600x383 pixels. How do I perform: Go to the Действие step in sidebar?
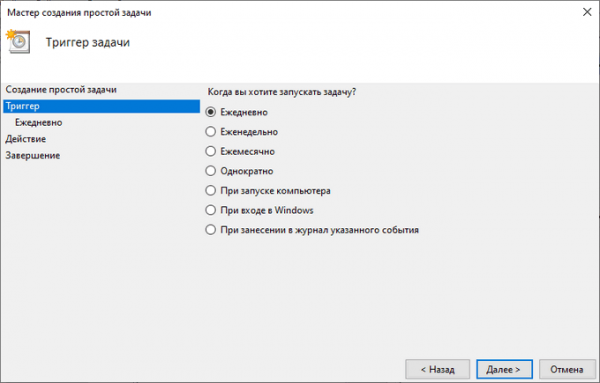pos(25,139)
